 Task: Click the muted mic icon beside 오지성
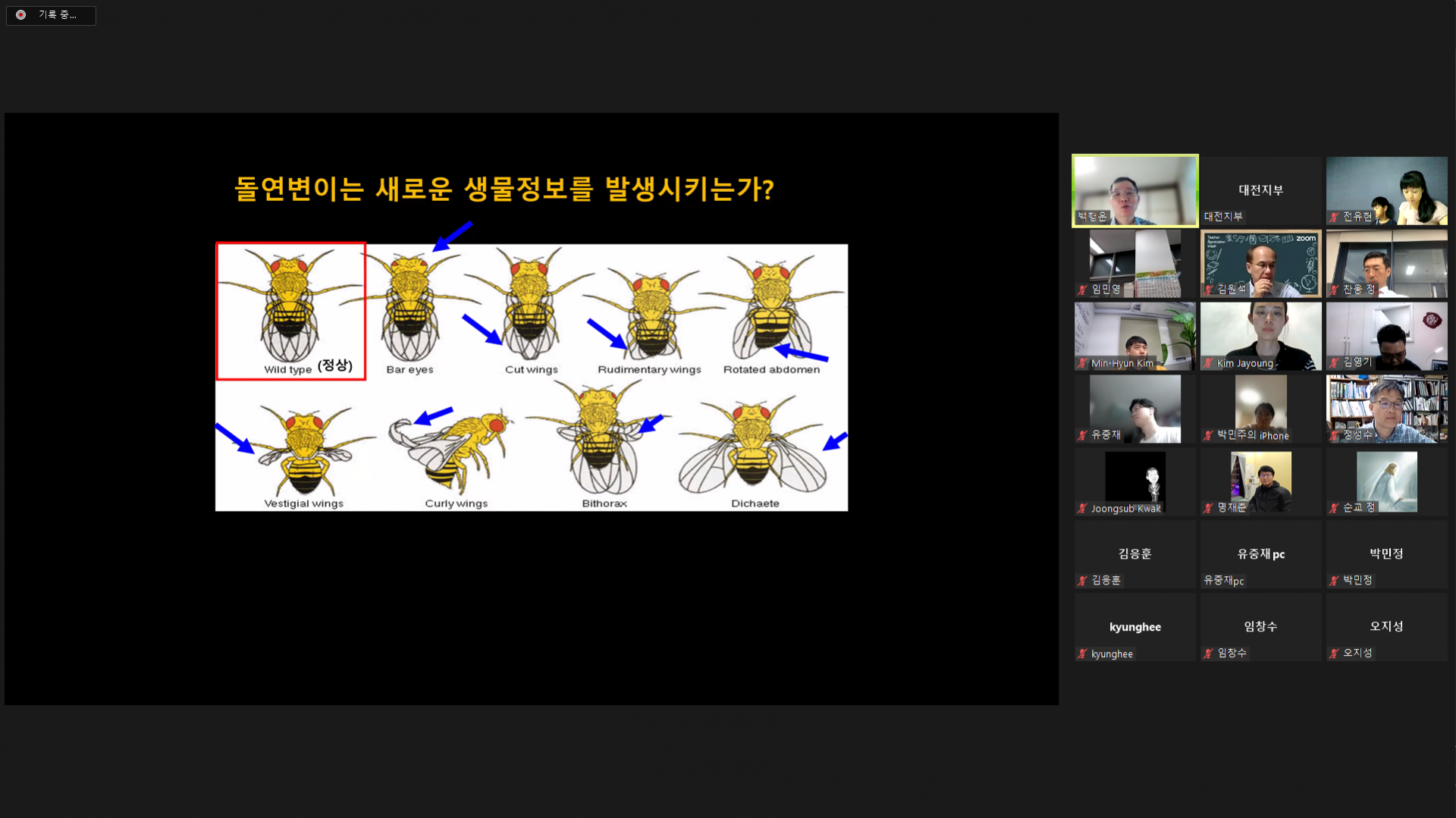[1335, 653]
